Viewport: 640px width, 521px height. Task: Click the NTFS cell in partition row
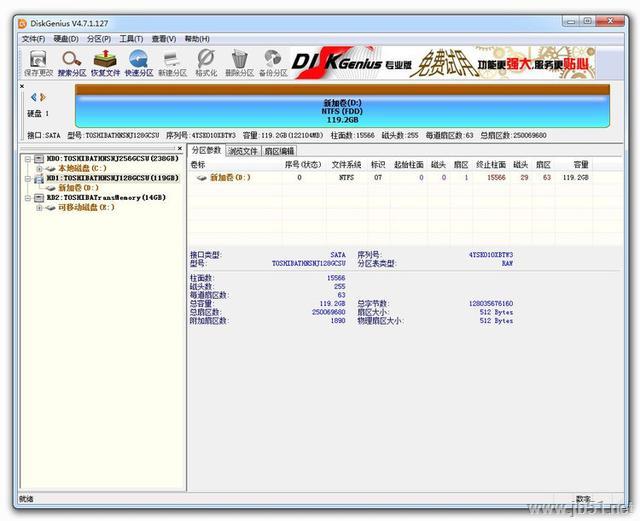tap(347, 178)
